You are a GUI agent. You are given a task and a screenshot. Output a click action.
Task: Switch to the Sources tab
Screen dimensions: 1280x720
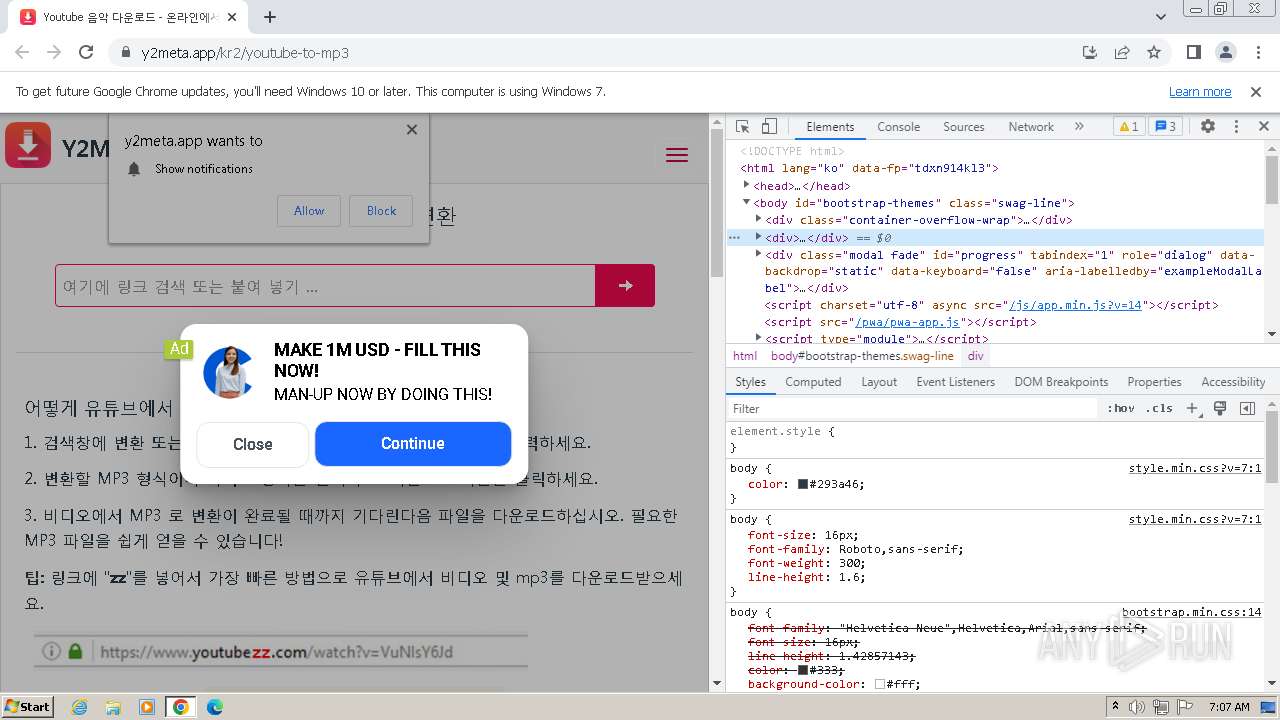coord(964,127)
